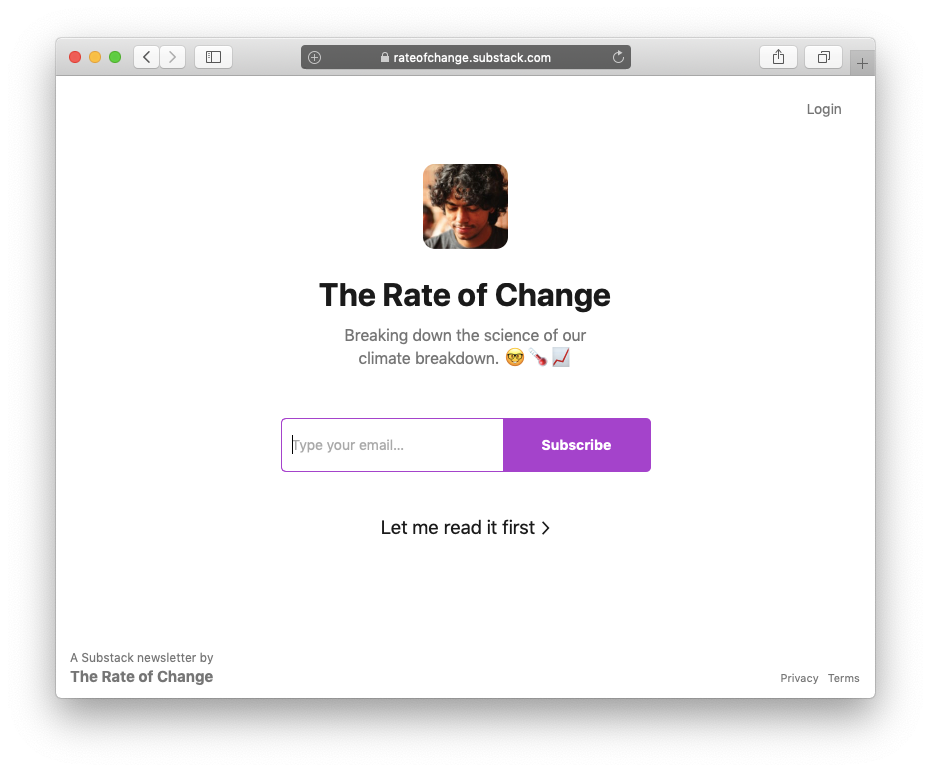
Task: Click the Safari back navigation arrow
Action: (x=147, y=57)
